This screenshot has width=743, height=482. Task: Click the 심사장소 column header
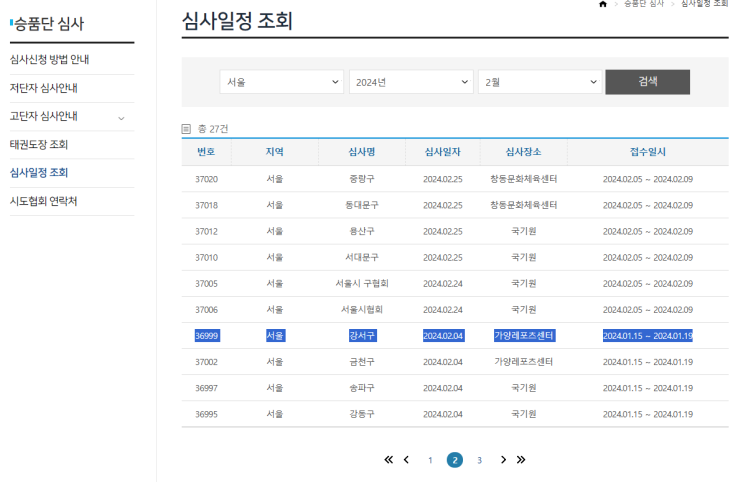(524, 152)
